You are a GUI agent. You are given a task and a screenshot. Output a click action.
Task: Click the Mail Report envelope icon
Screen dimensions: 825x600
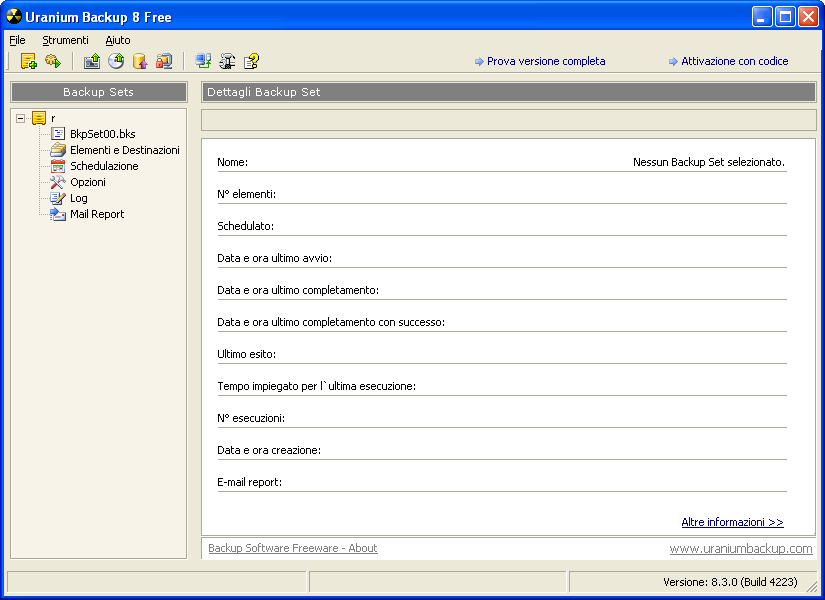(58, 214)
